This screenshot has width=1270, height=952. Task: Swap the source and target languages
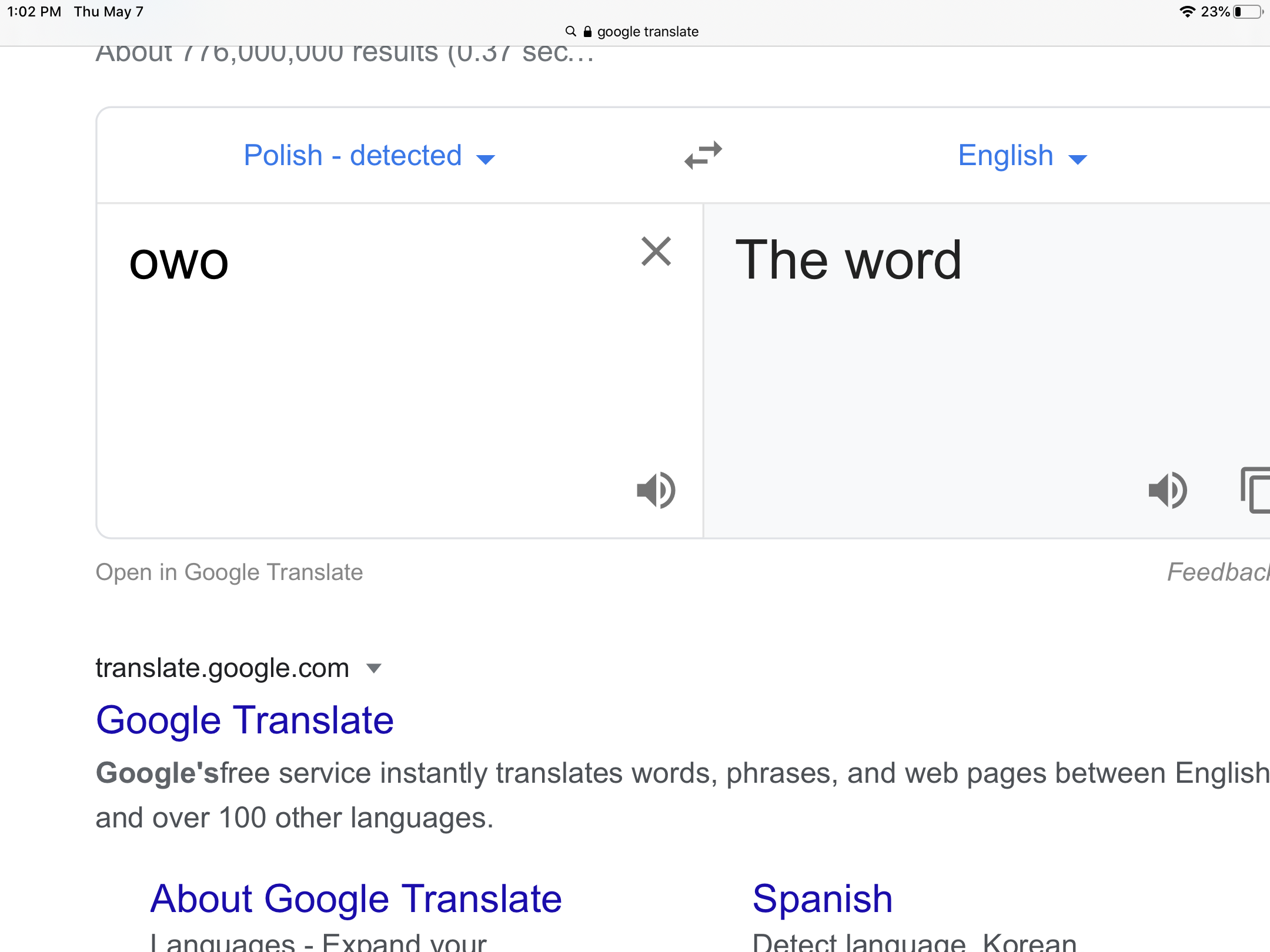click(703, 156)
